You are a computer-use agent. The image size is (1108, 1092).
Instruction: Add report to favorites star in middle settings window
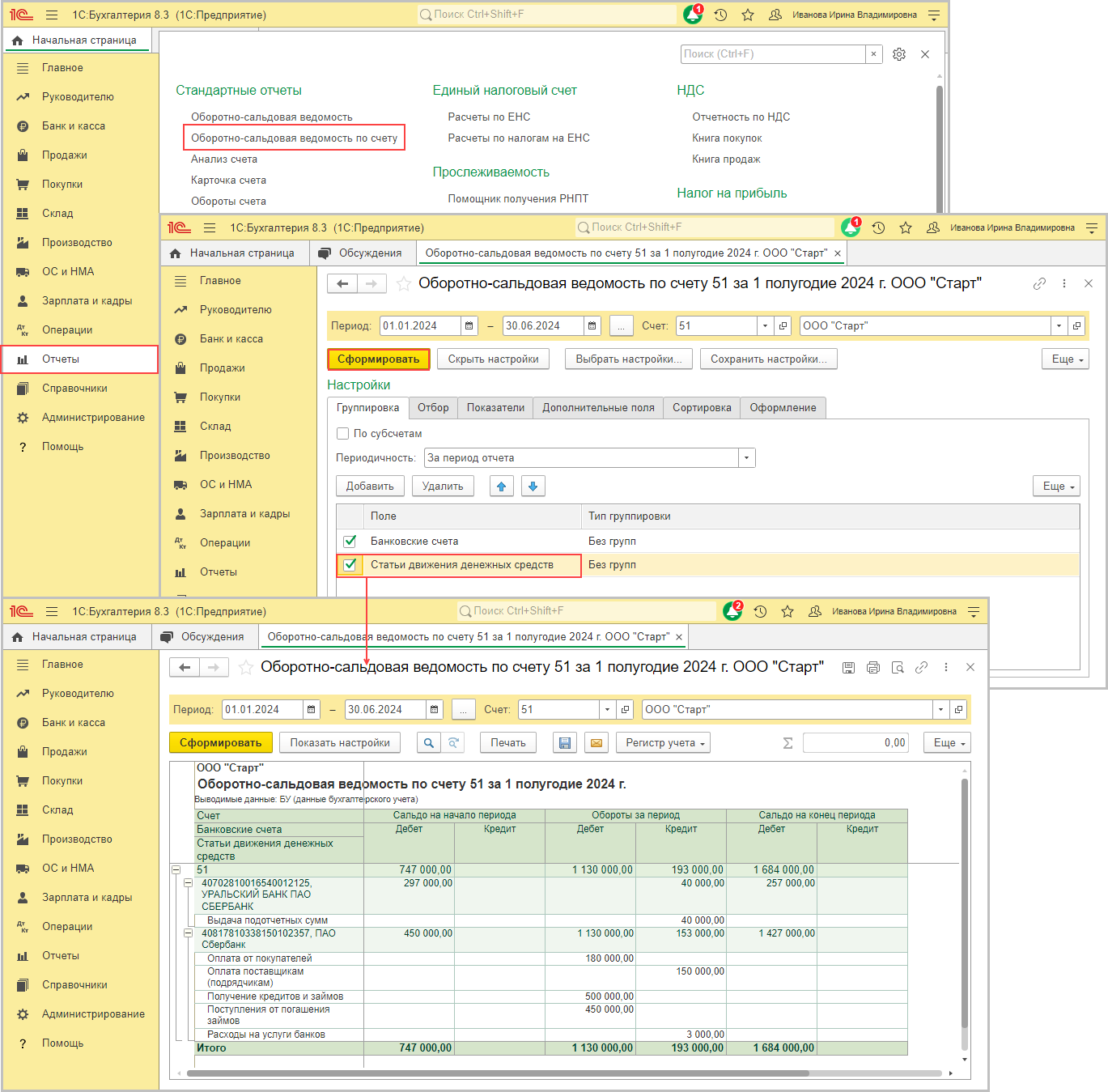tap(403, 283)
